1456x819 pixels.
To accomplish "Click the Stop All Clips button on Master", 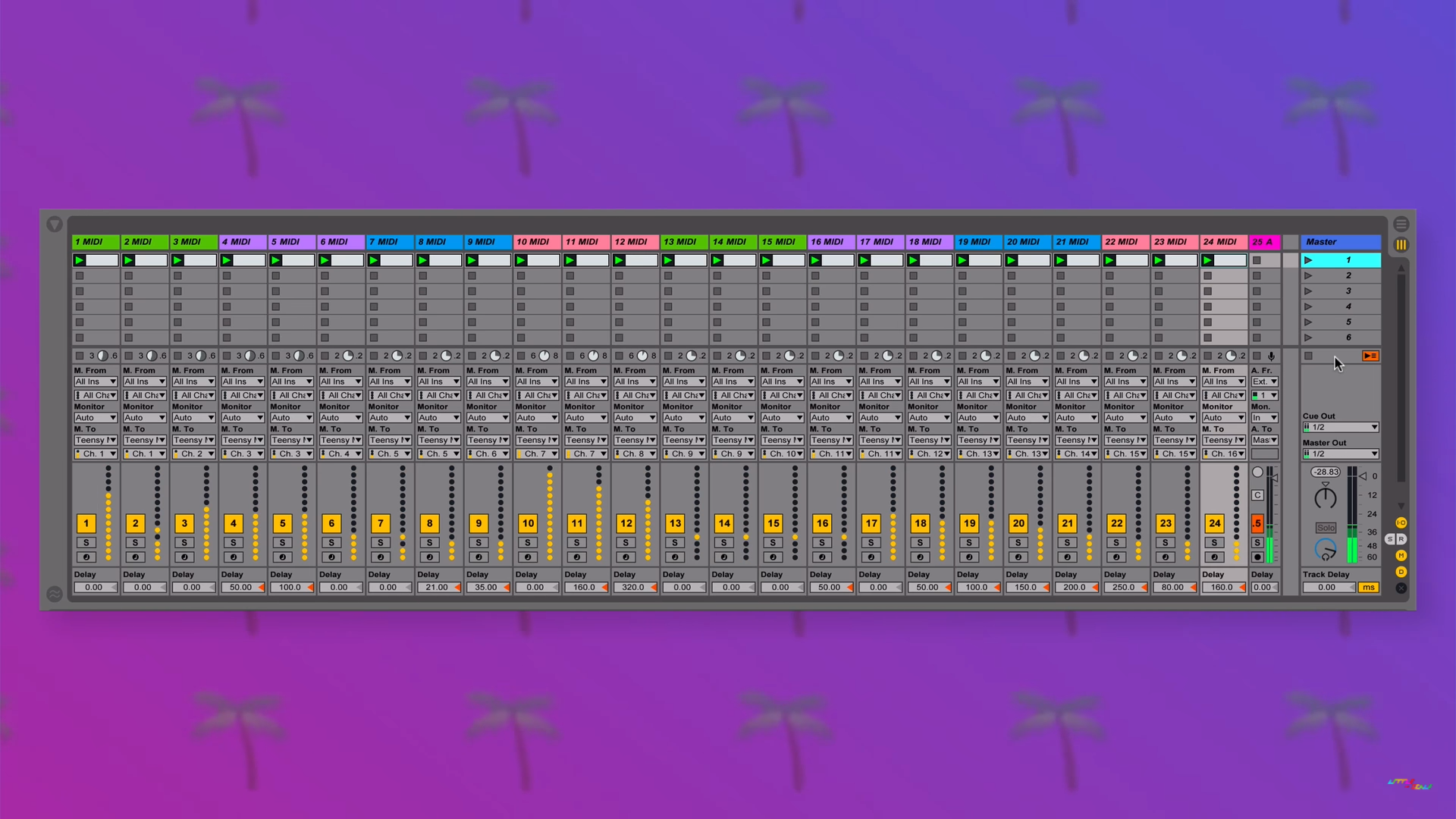I will tap(1308, 356).
